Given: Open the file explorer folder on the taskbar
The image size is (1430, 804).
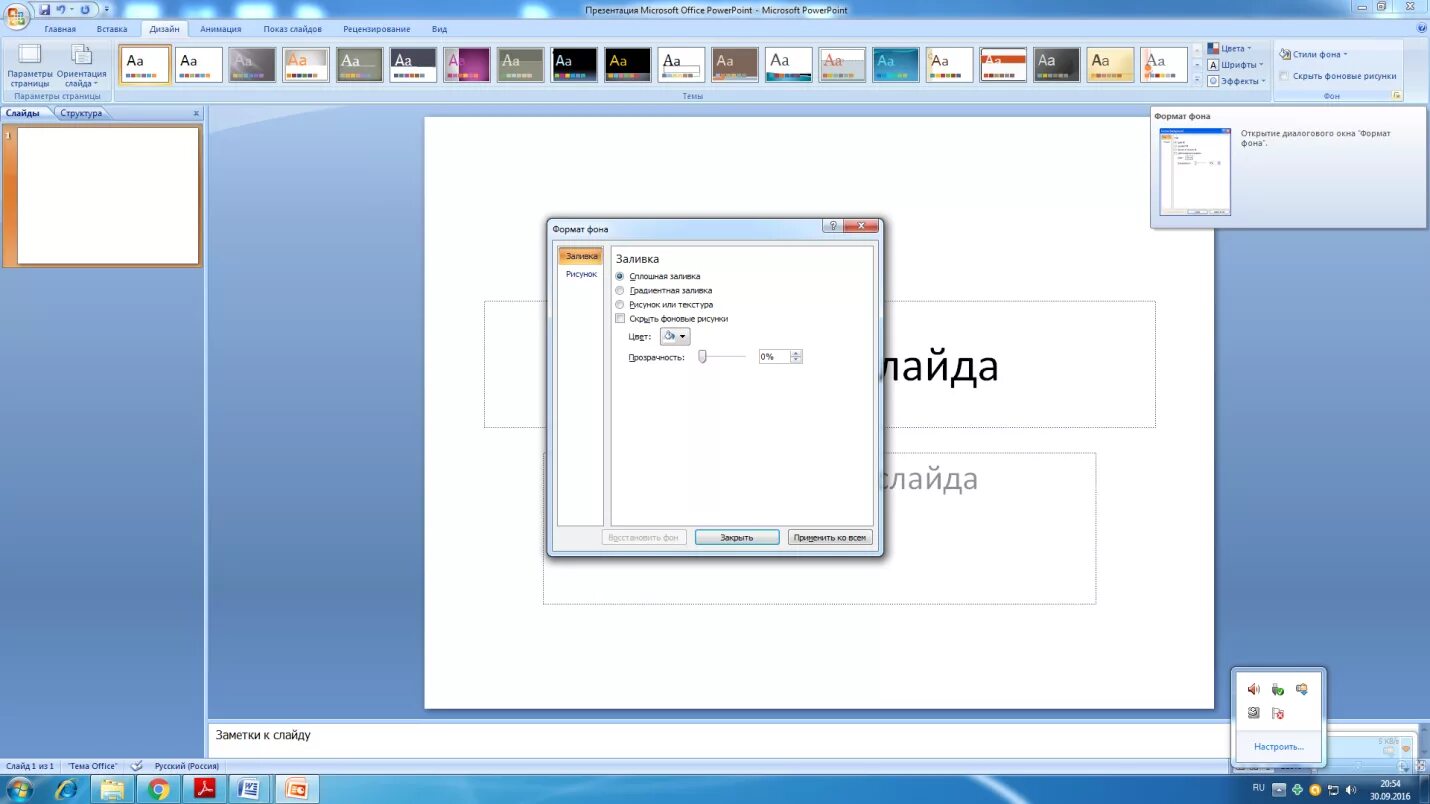Looking at the screenshot, I should [112, 789].
